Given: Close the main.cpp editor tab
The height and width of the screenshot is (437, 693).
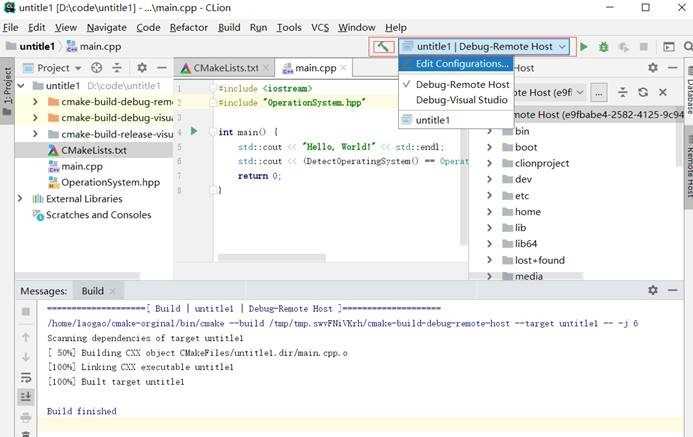Looking at the screenshot, I should 343,68.
